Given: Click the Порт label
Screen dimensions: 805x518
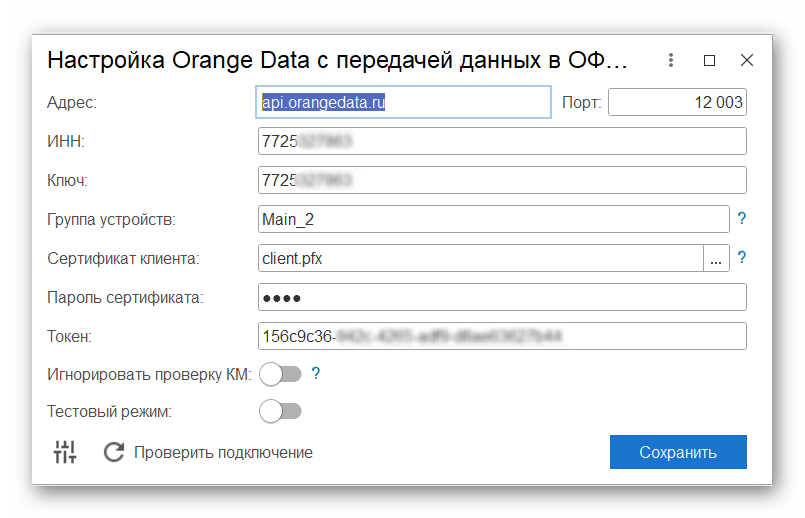Looking at the screenshot, I should point(582,102).
